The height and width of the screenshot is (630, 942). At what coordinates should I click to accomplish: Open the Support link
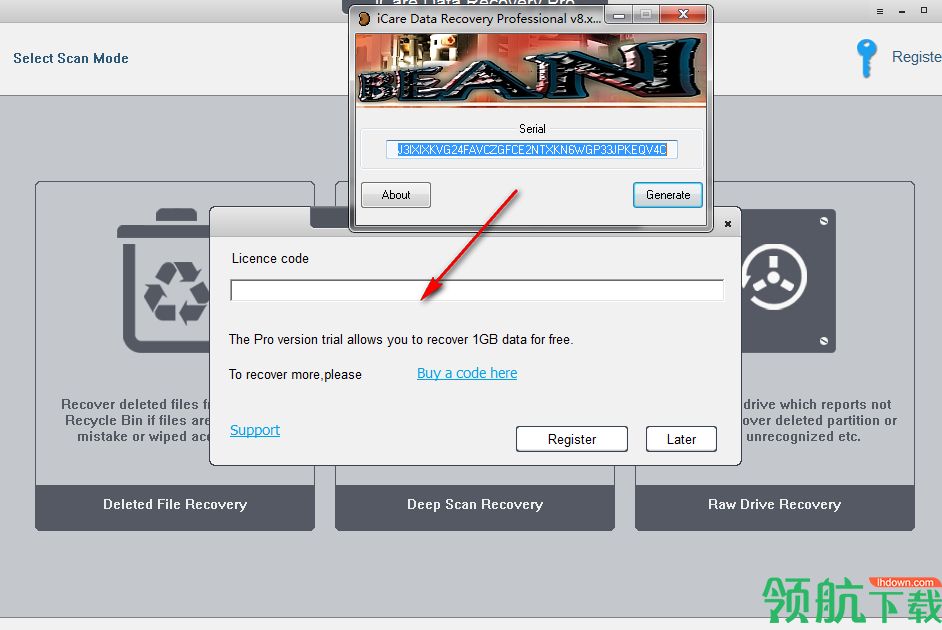pyautogui.click(x=255, y=430)
